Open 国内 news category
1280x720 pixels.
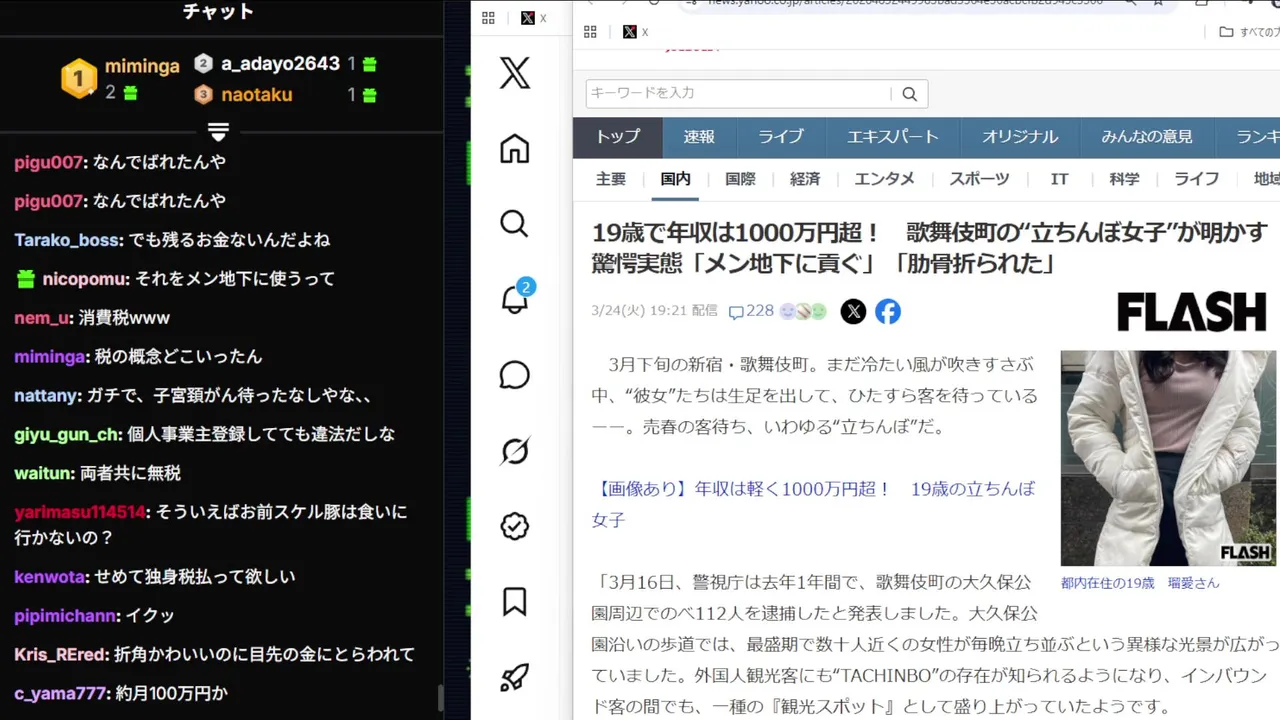pyautogui.click(x=676, y=179)
